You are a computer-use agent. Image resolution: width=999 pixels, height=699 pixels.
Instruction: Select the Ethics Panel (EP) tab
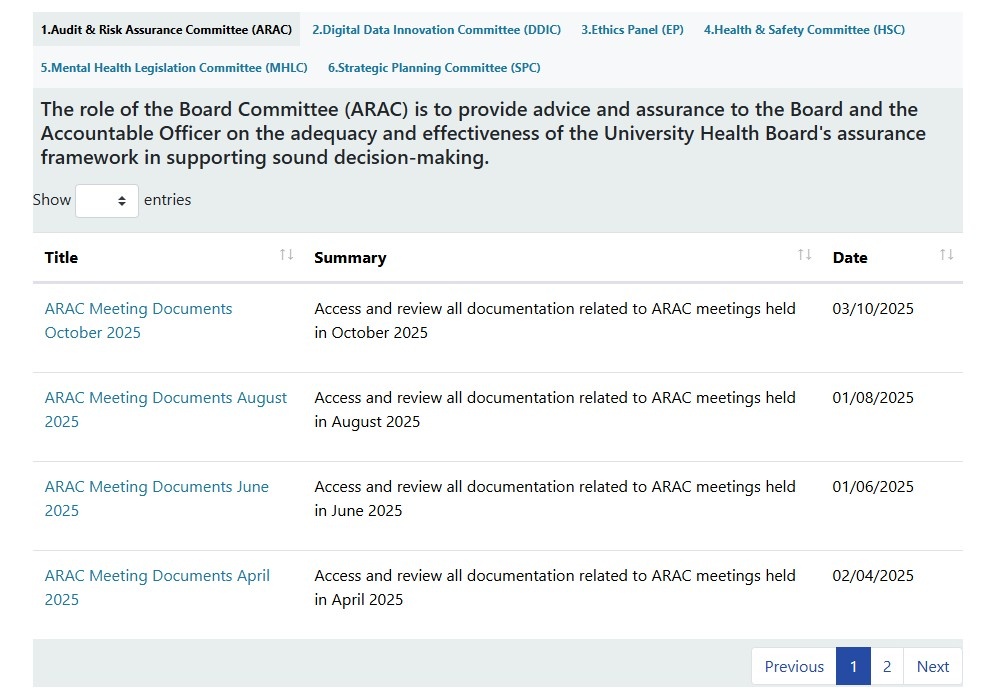[x=632, y=29]
